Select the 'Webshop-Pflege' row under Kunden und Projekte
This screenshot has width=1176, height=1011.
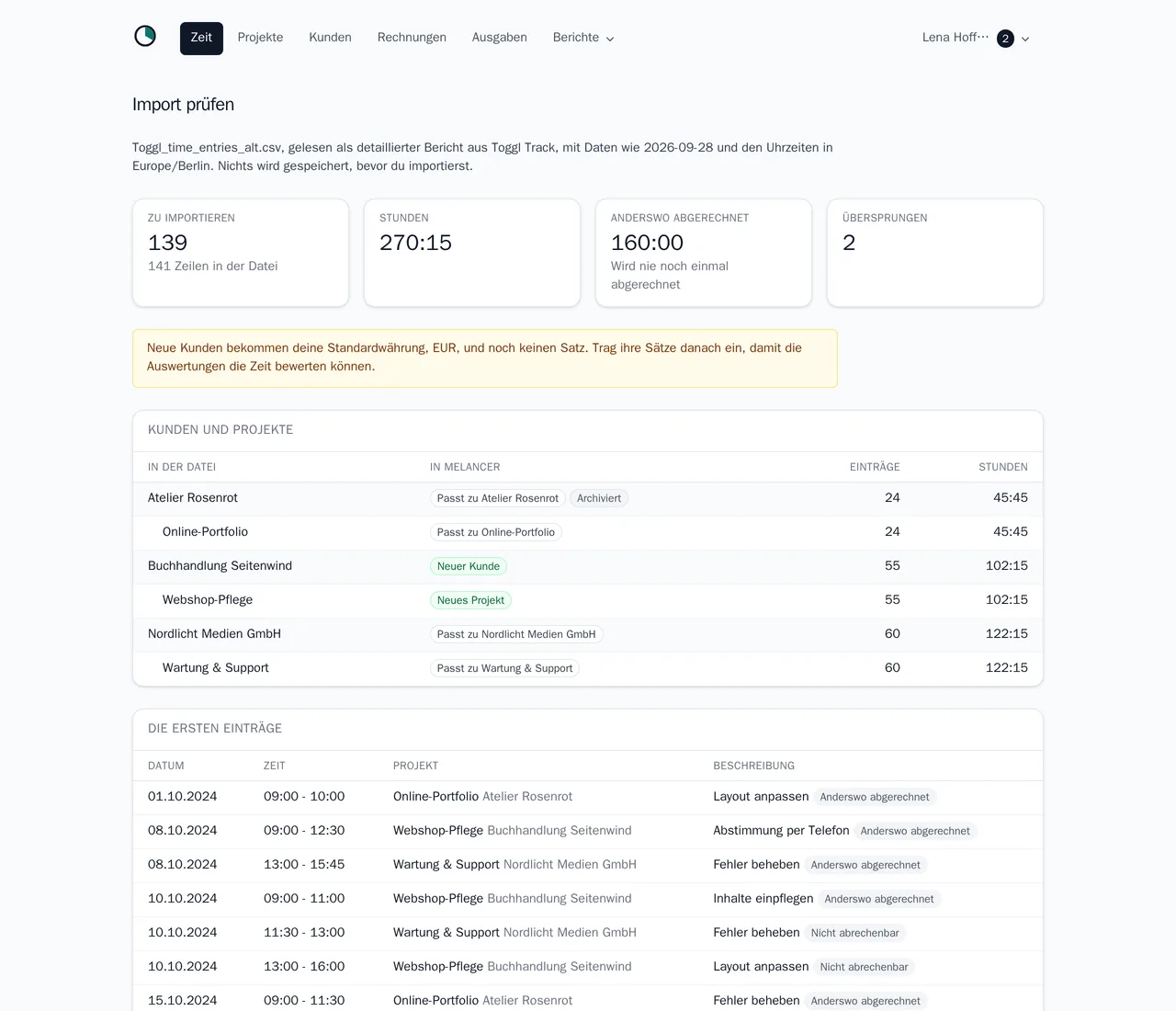point(588,600)
